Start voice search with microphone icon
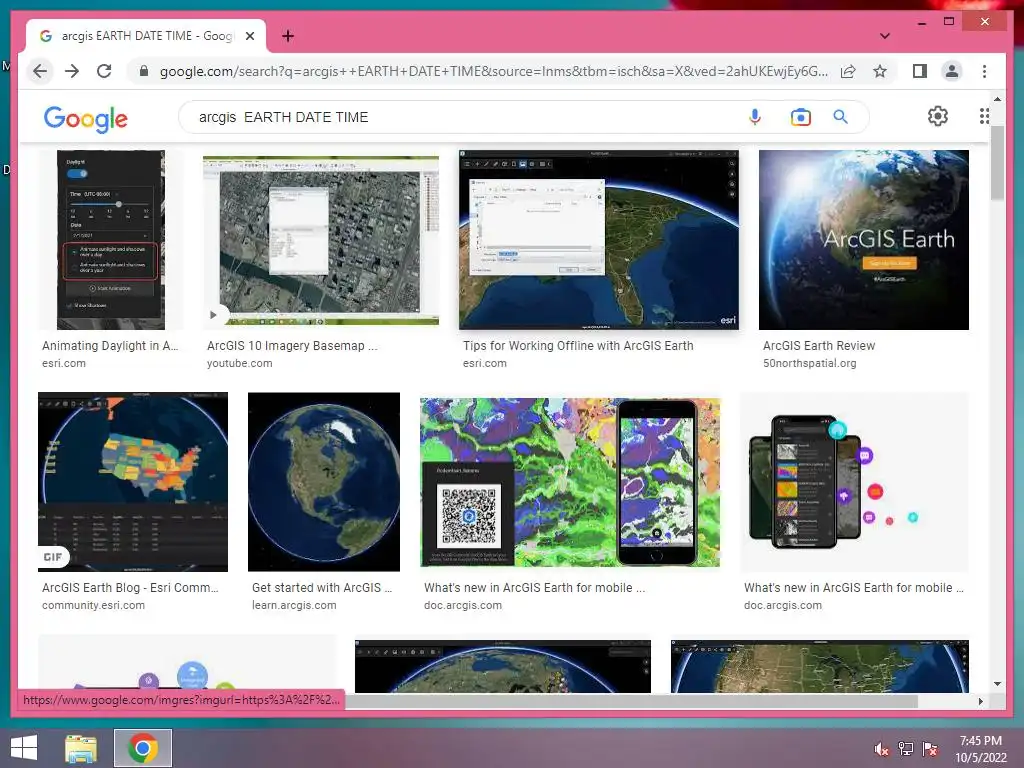 754,117
